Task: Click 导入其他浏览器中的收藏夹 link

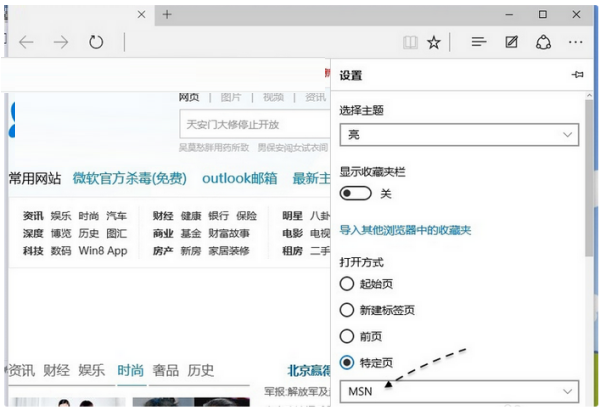Action: pos(405,230)
